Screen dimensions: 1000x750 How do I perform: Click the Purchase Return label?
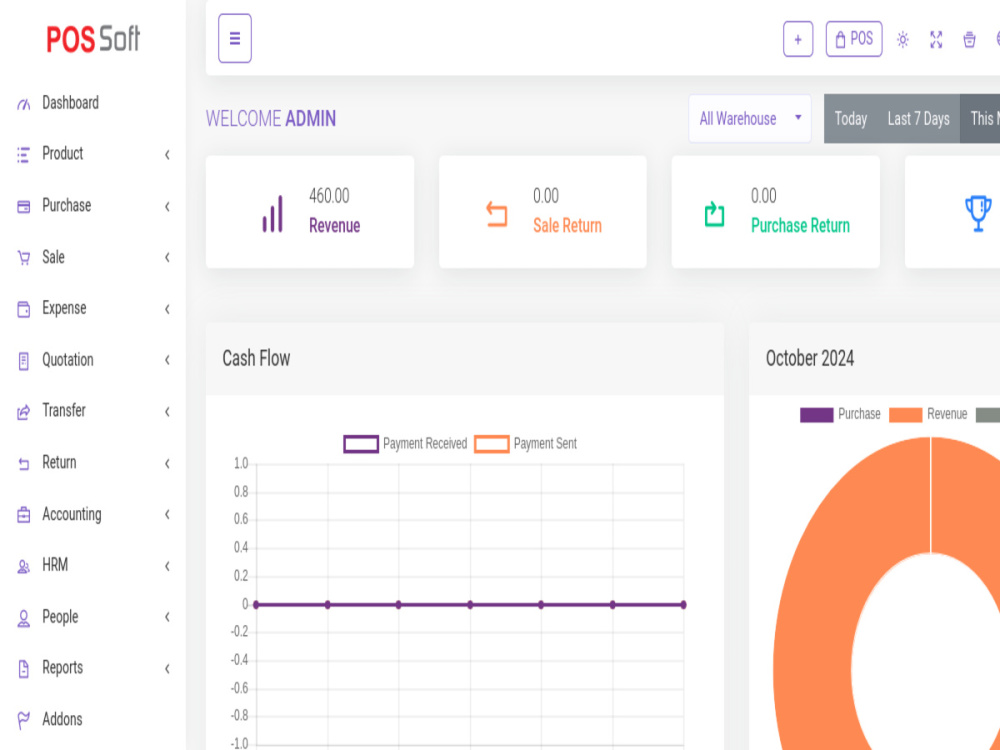click(x=800, y=226)
